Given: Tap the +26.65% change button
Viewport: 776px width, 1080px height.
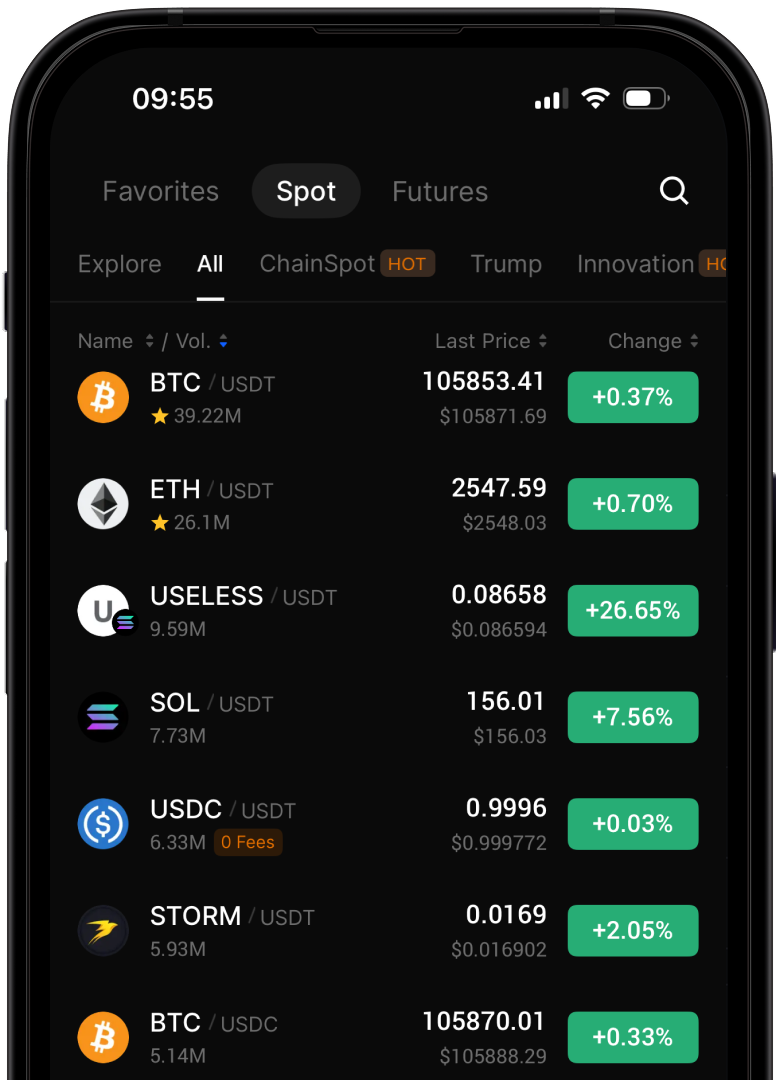Looking at the screenshot, I should pyautogui.click(x=633, y=611).
